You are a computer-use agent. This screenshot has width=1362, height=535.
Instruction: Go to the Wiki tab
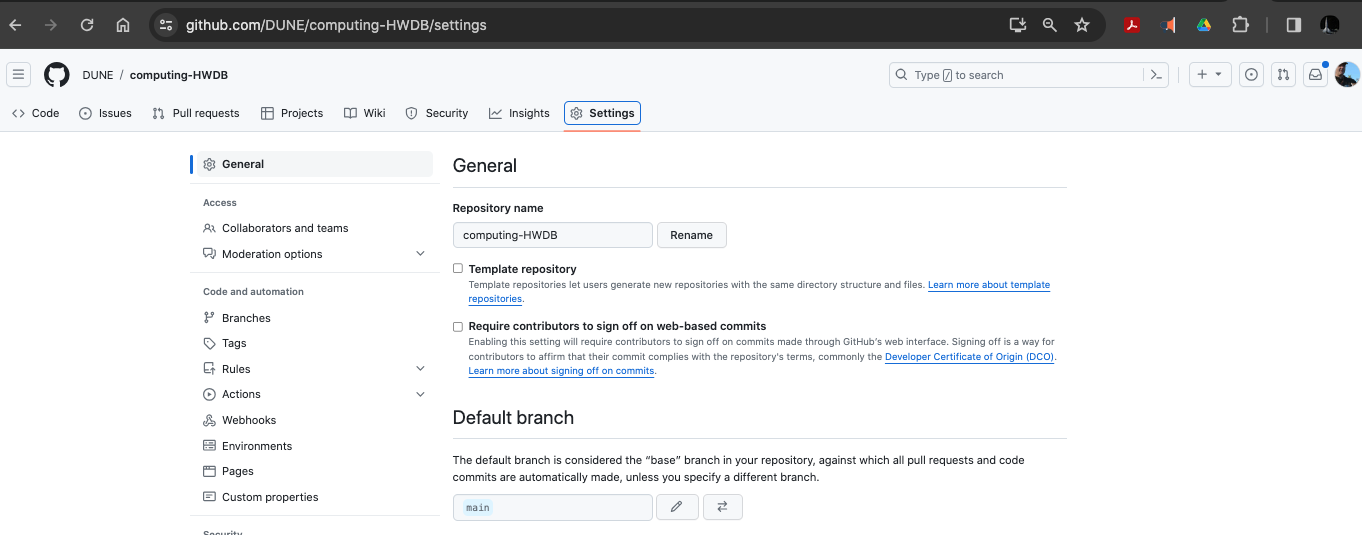365,113
